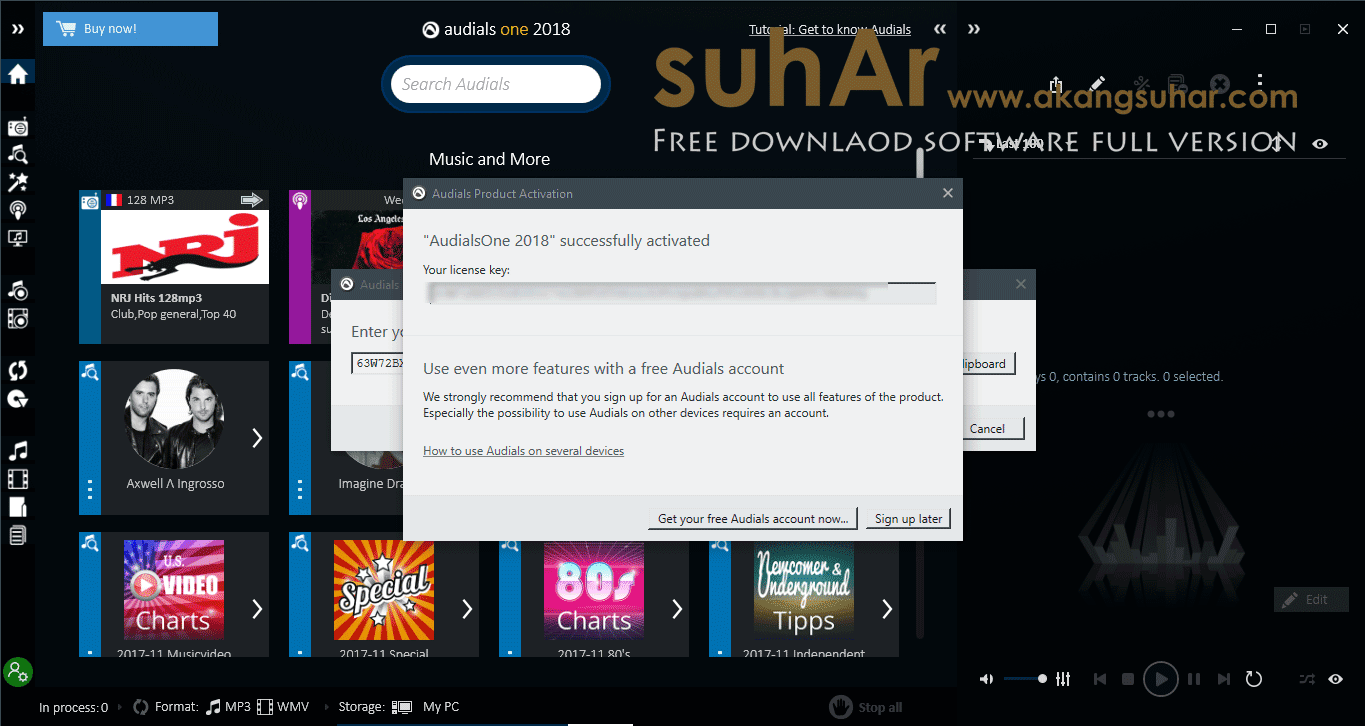Click the export/share icon in the playlist toolbar
Viewport: 1365px width, 726px height.
1055,84
